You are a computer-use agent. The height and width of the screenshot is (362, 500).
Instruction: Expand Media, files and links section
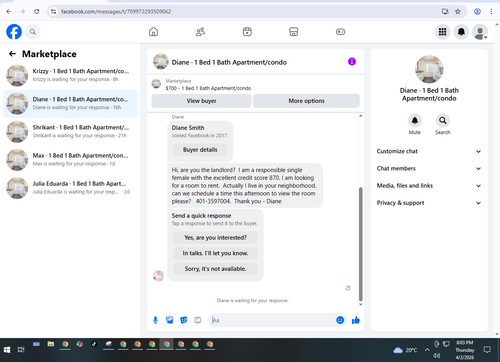pyautogui.click(x=429, y=186)
